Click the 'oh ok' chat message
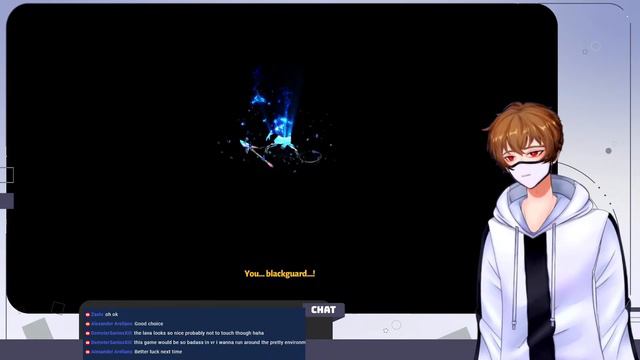Image resolution: width=640 pixels, height=360 pixels. pos(111,314)
